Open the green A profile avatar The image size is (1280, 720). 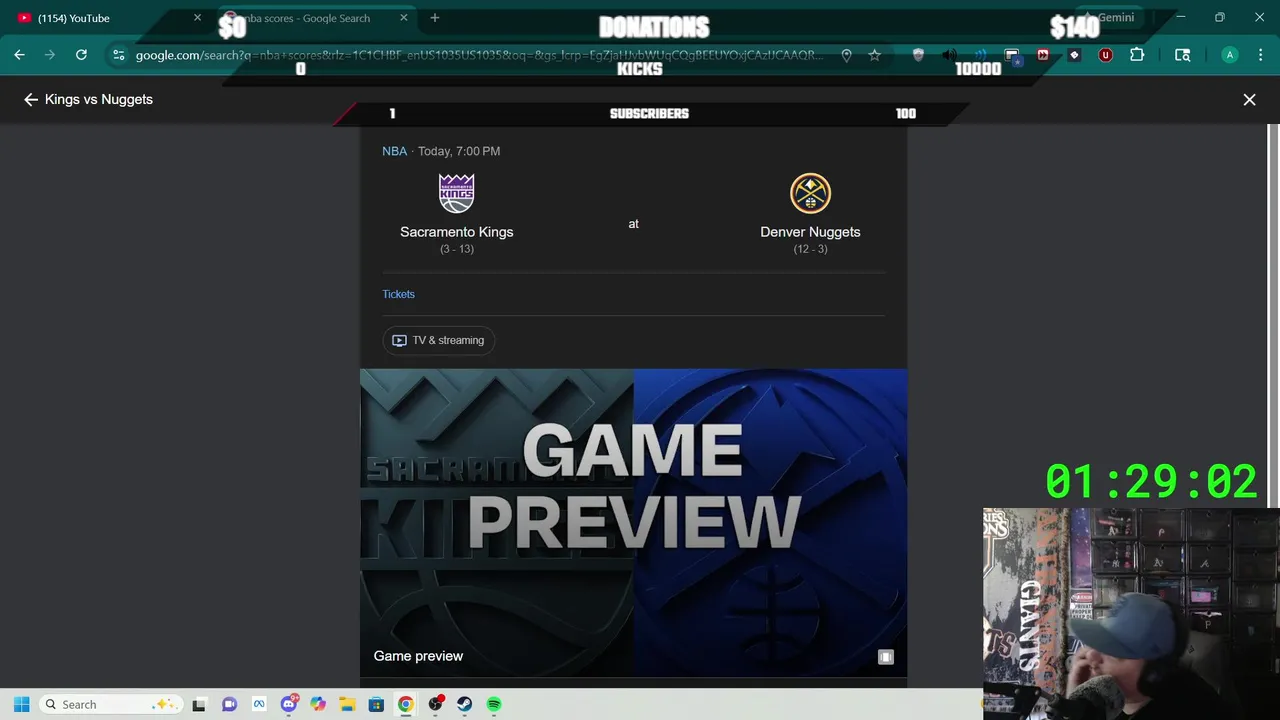point(1230,55)
